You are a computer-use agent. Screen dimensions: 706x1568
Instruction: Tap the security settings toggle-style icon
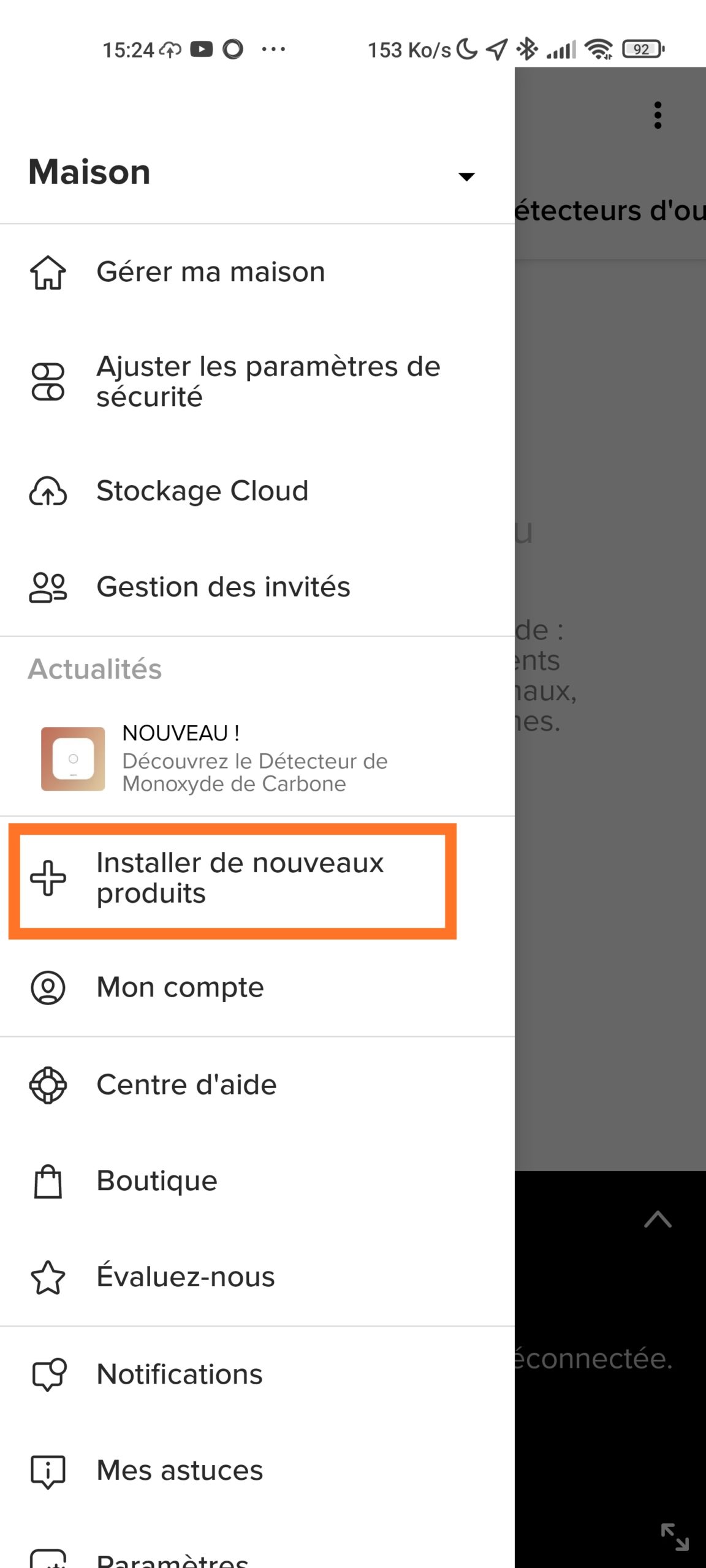(48, 382)
